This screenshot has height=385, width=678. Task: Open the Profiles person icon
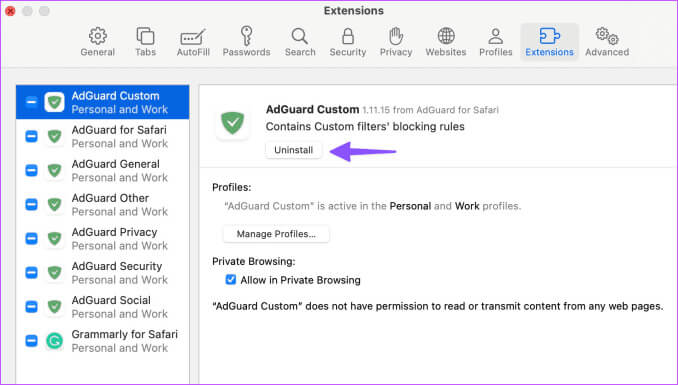point(496,36)
